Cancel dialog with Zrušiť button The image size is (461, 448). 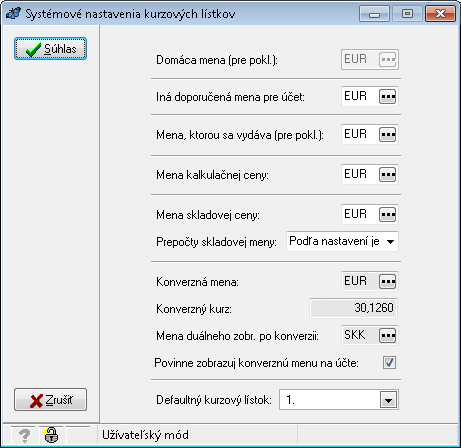point(50,399)
